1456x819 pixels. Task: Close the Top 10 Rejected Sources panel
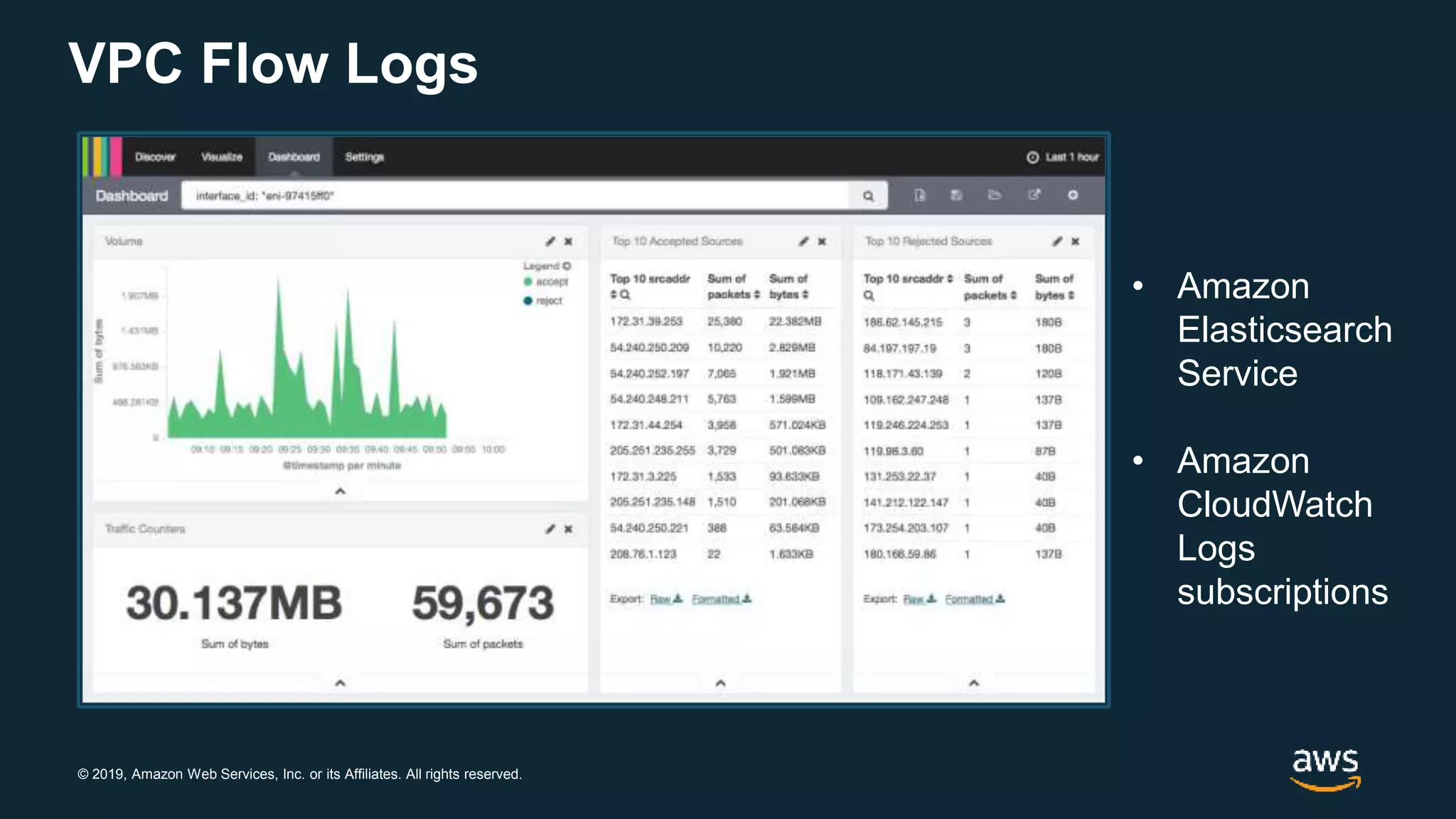click(1075, 242)
